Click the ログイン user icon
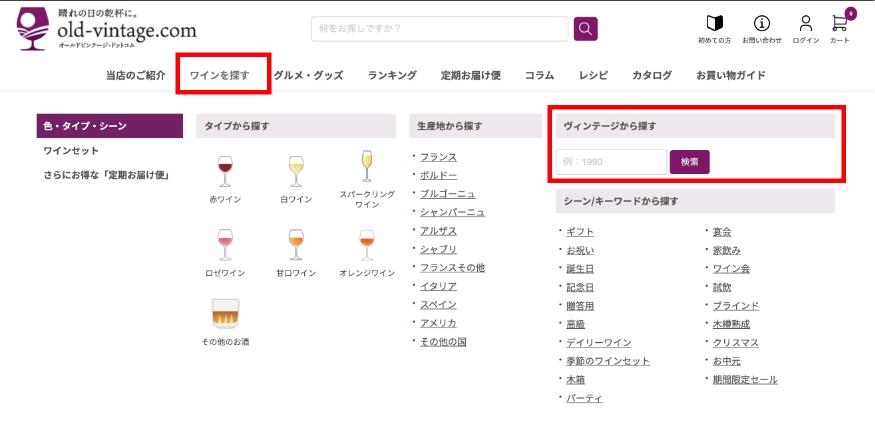 805,23
